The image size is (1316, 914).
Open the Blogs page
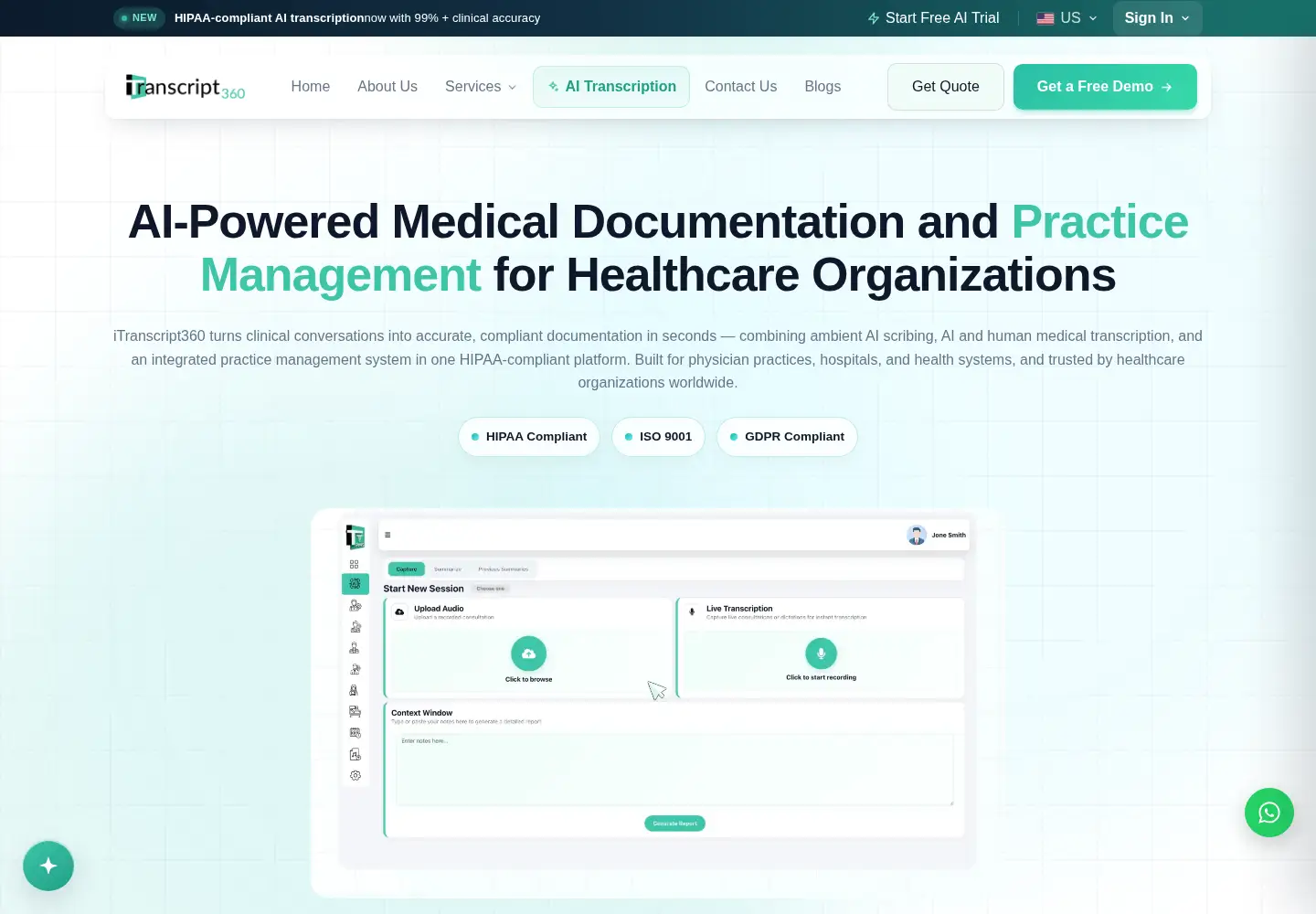click(x=822, y=87)
